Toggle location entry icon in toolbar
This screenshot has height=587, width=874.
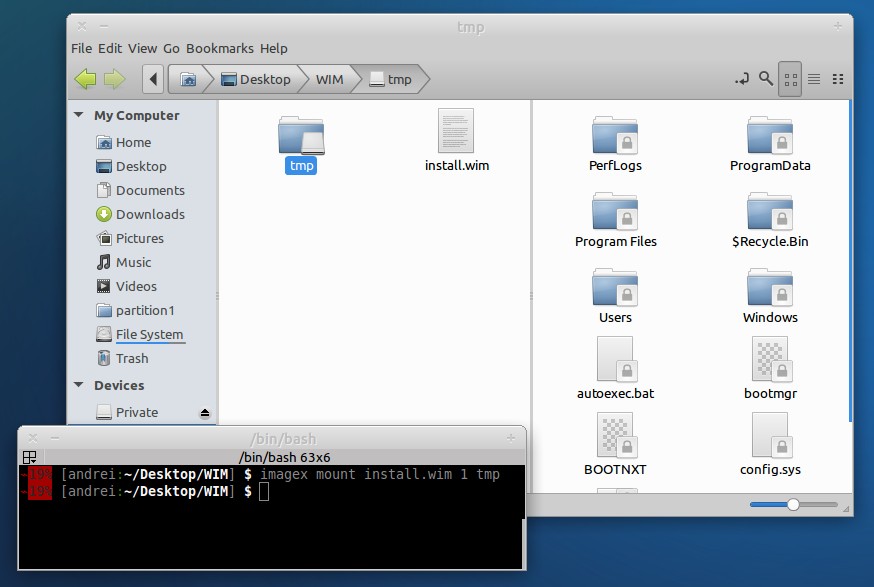coord(742,79)
